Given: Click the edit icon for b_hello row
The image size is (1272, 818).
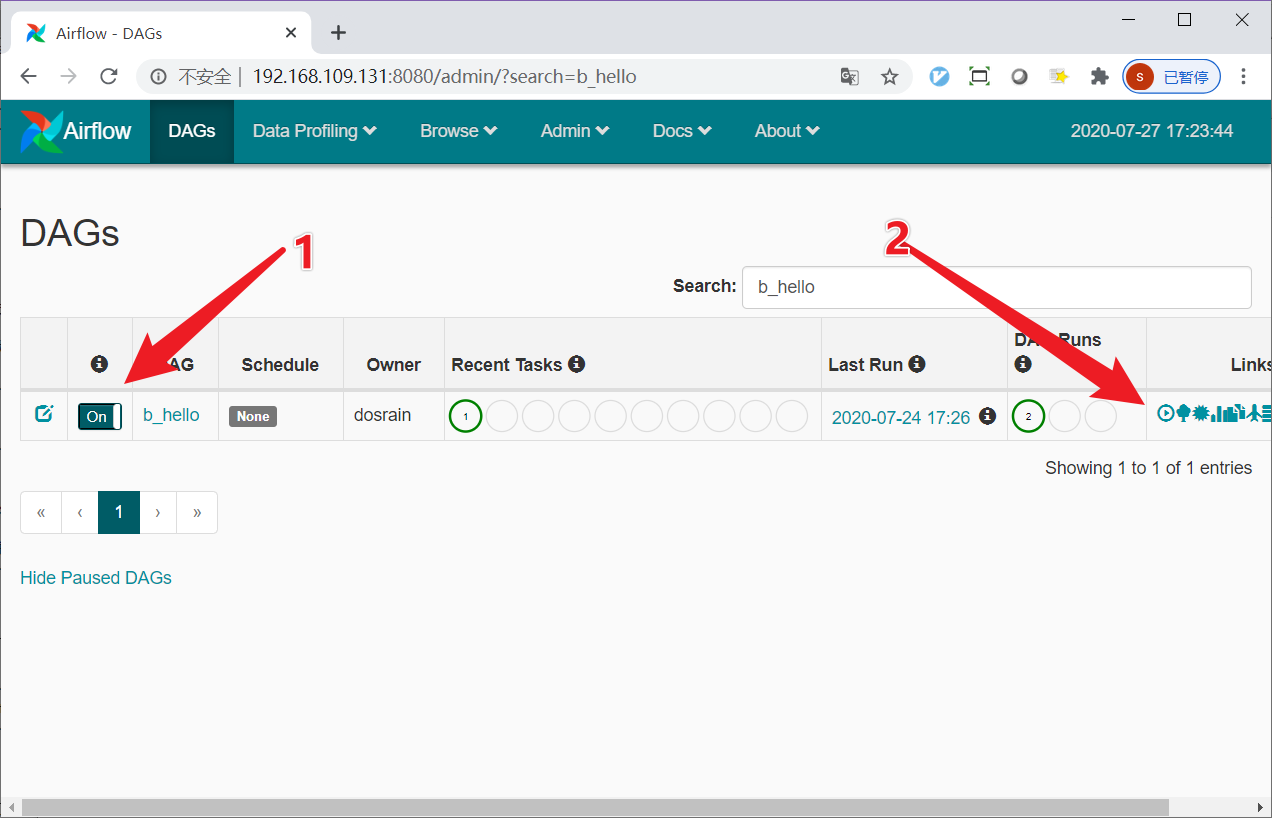Looking at the screenshot, I should pos(43,413).
